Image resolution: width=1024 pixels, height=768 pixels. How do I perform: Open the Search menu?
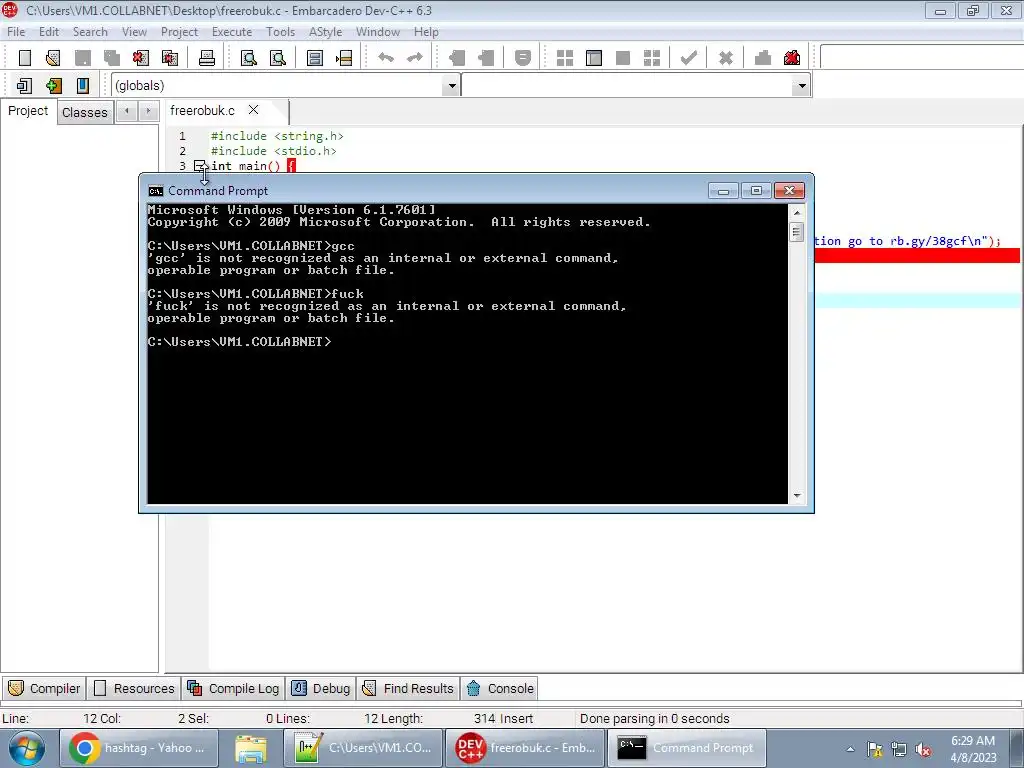click(x=90, y=32)
